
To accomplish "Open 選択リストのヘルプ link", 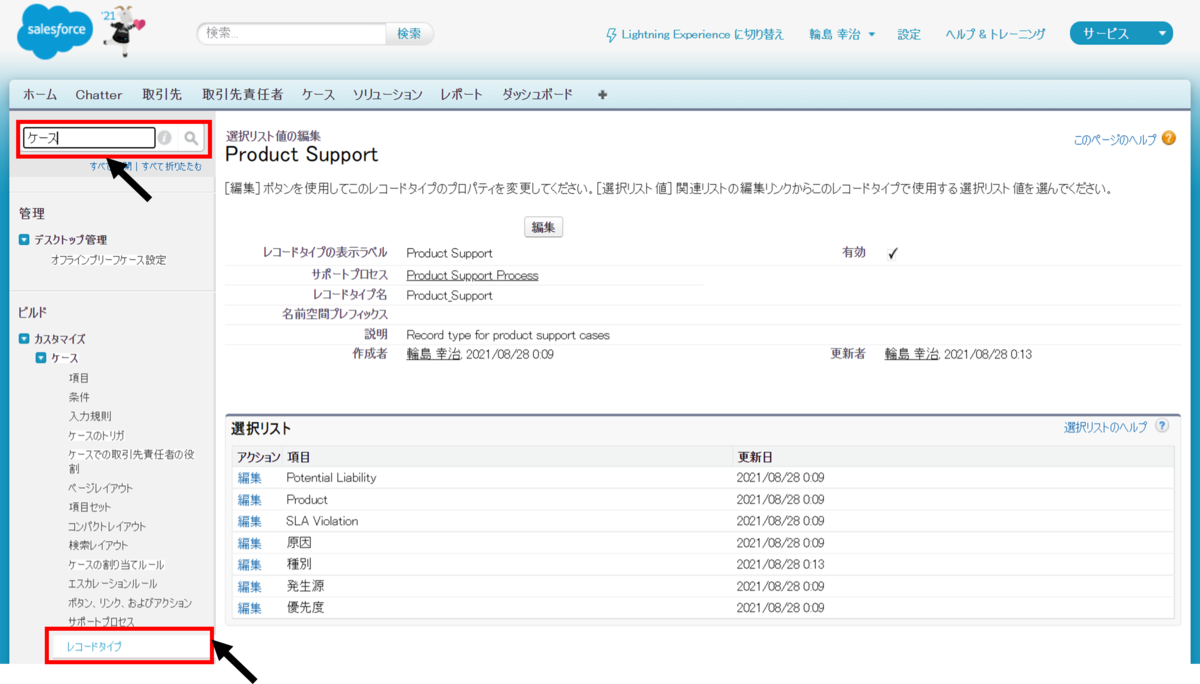I will tap(1106, 427).
